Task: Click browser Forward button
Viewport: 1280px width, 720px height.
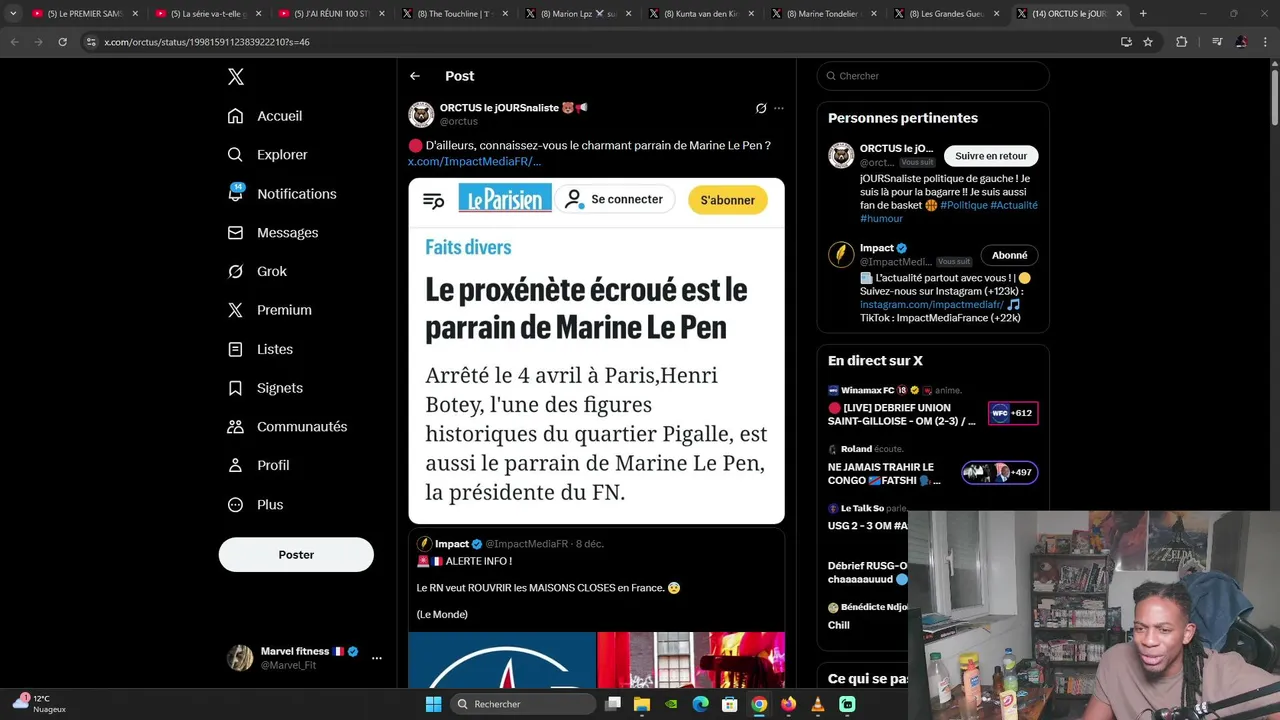Action: (38, 42)
